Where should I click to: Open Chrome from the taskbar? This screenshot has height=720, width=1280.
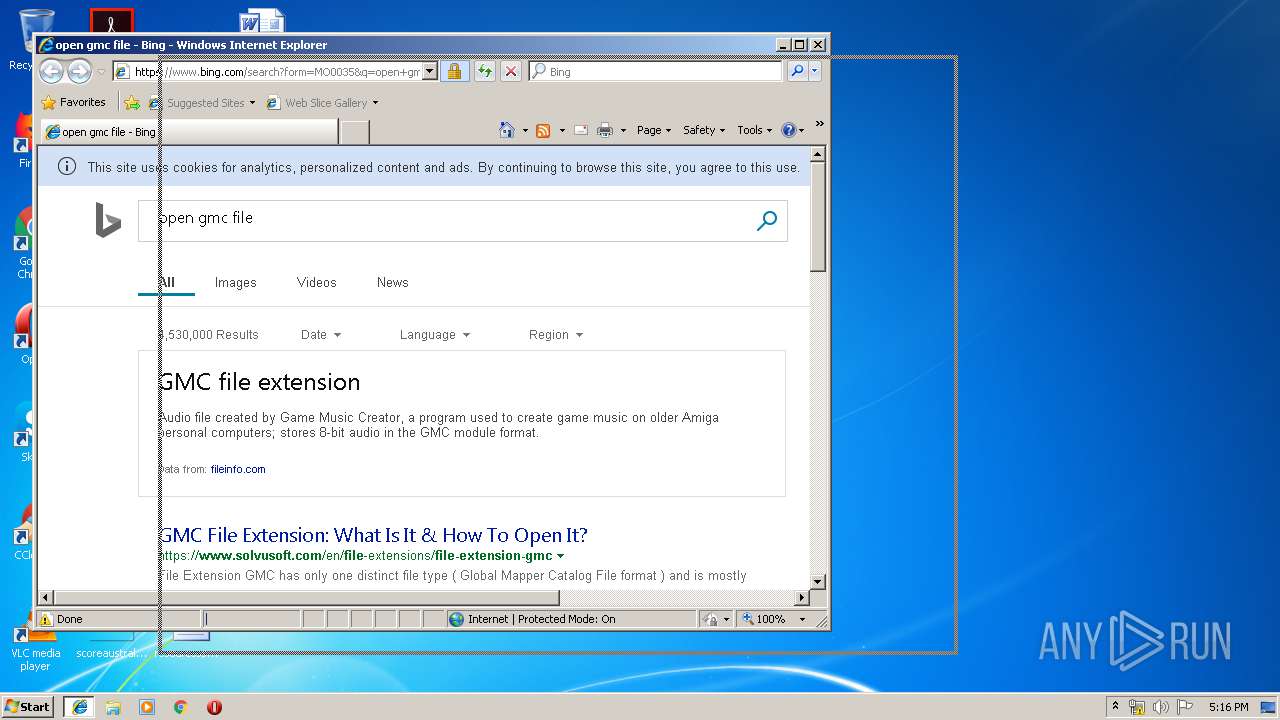tap(181, 707)
